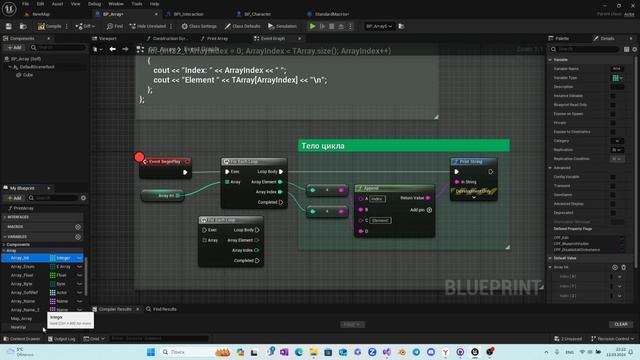
Task: Open the Variable Type dropdown
Action: point(617,78)
